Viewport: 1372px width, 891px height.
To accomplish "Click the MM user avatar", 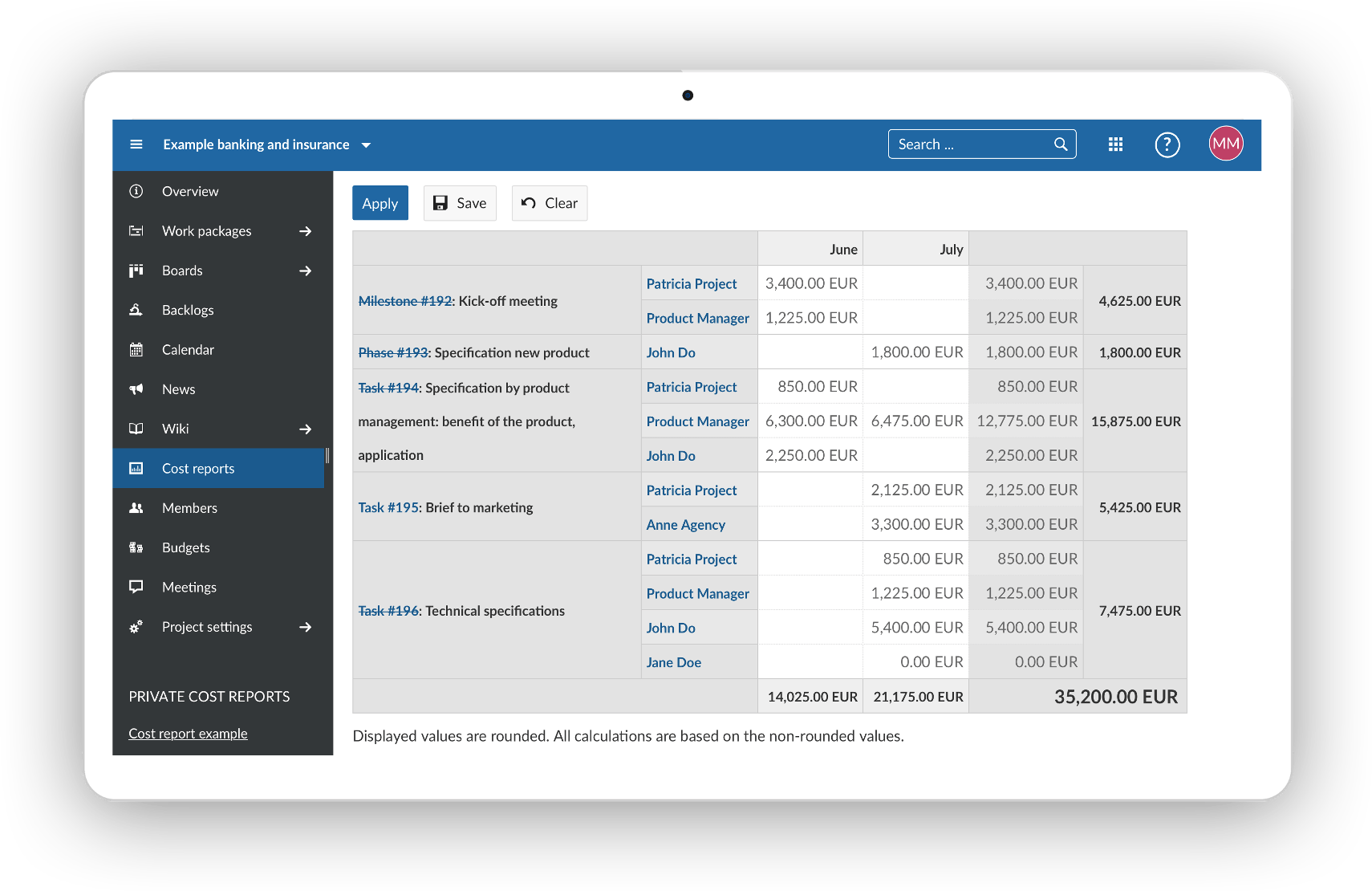I will 1225,144.
